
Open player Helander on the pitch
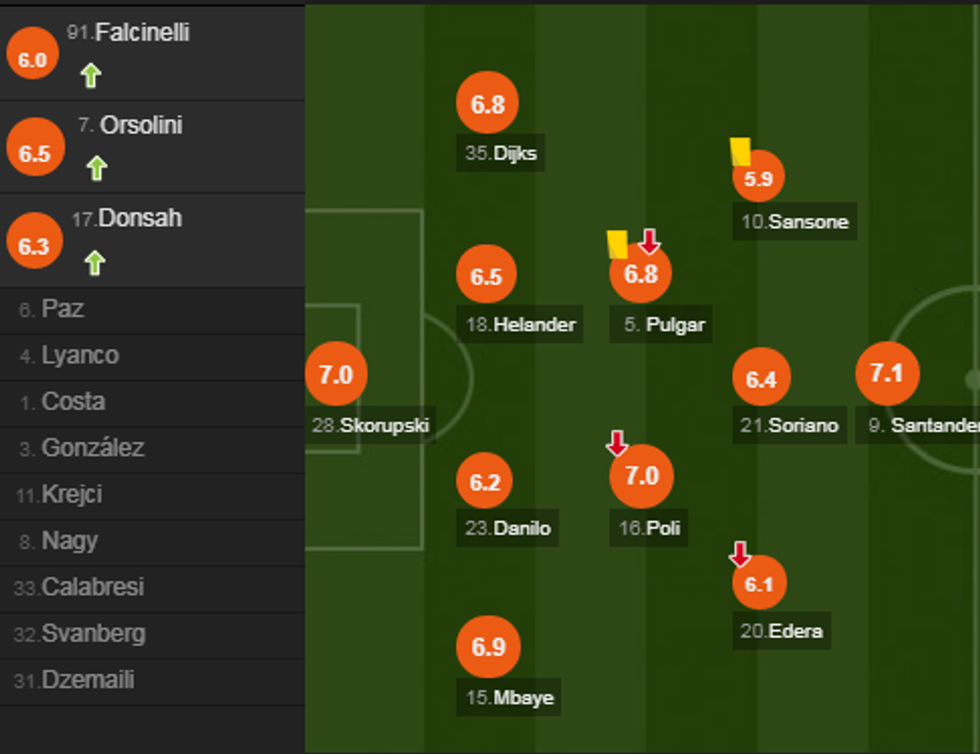521,325
